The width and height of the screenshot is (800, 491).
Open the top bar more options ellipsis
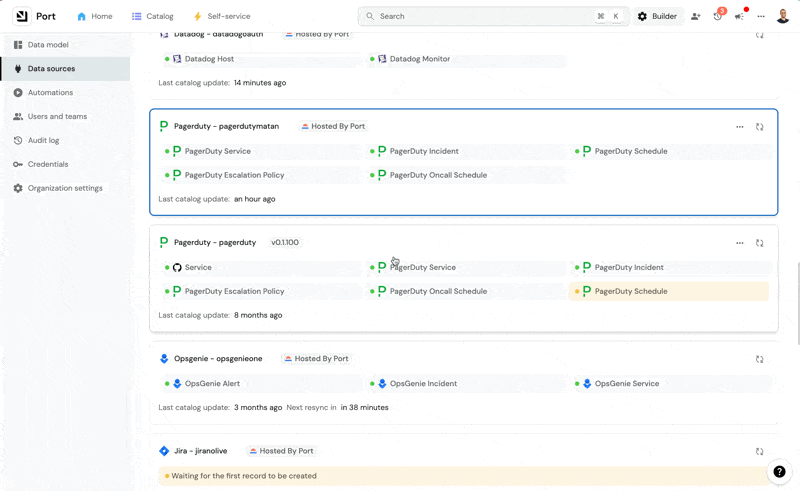[761, 16]
